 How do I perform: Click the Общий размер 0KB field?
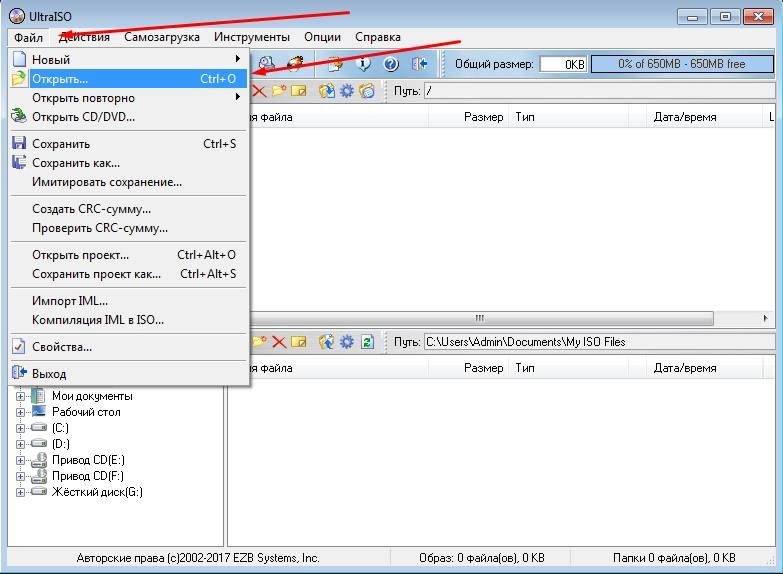563,64
